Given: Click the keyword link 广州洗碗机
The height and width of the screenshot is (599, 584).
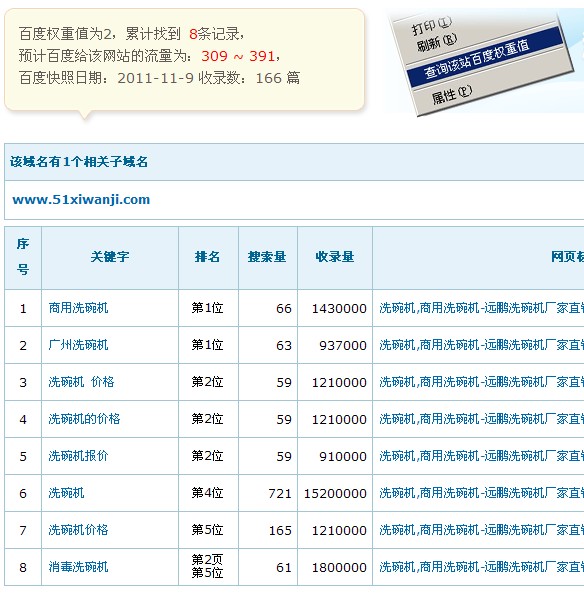Looking at the screenshot, I should coord(78,345).
